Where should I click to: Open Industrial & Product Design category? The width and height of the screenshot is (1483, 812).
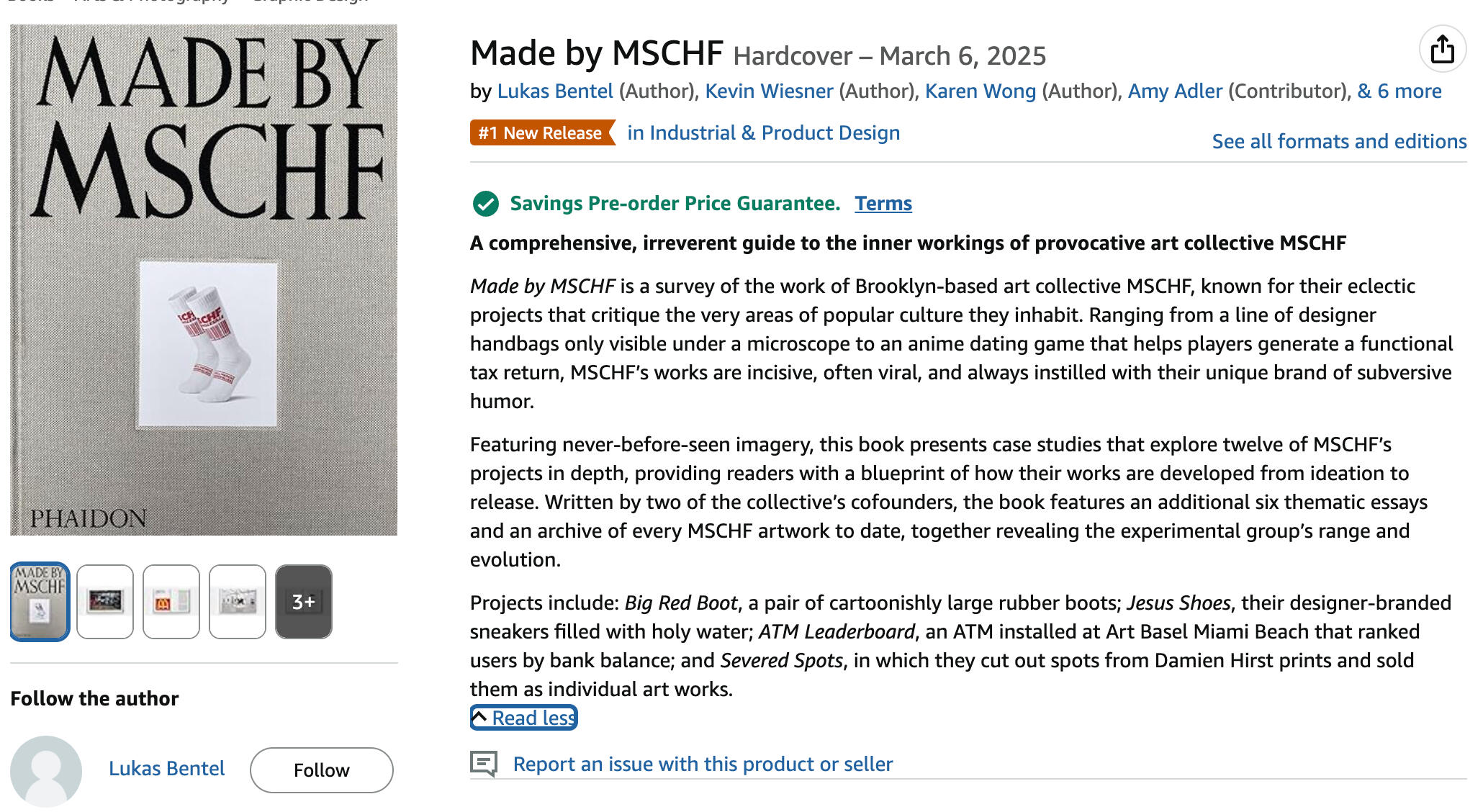[763, 133]
